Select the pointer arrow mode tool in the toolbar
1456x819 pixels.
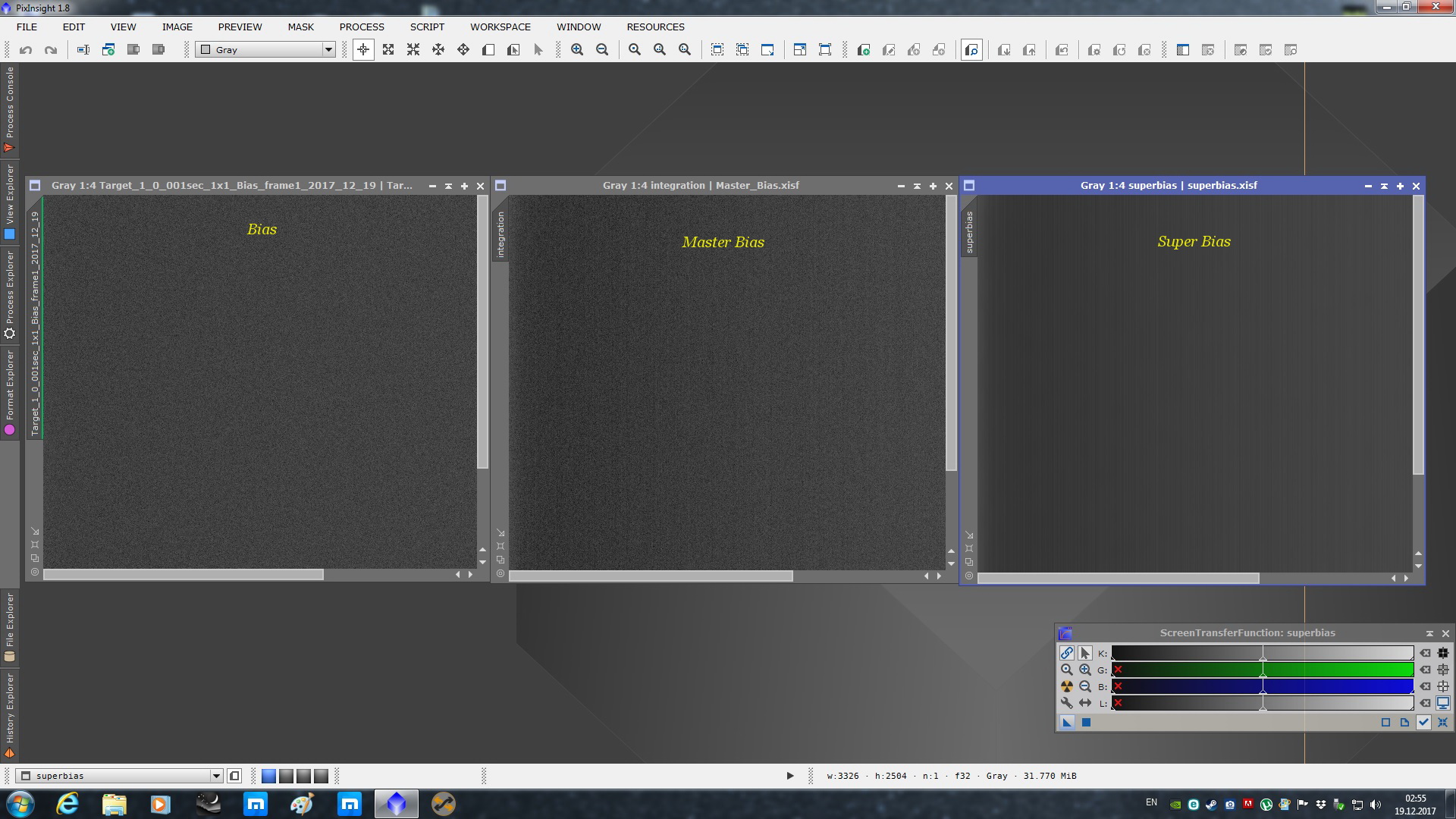click(x=538, y=50)
